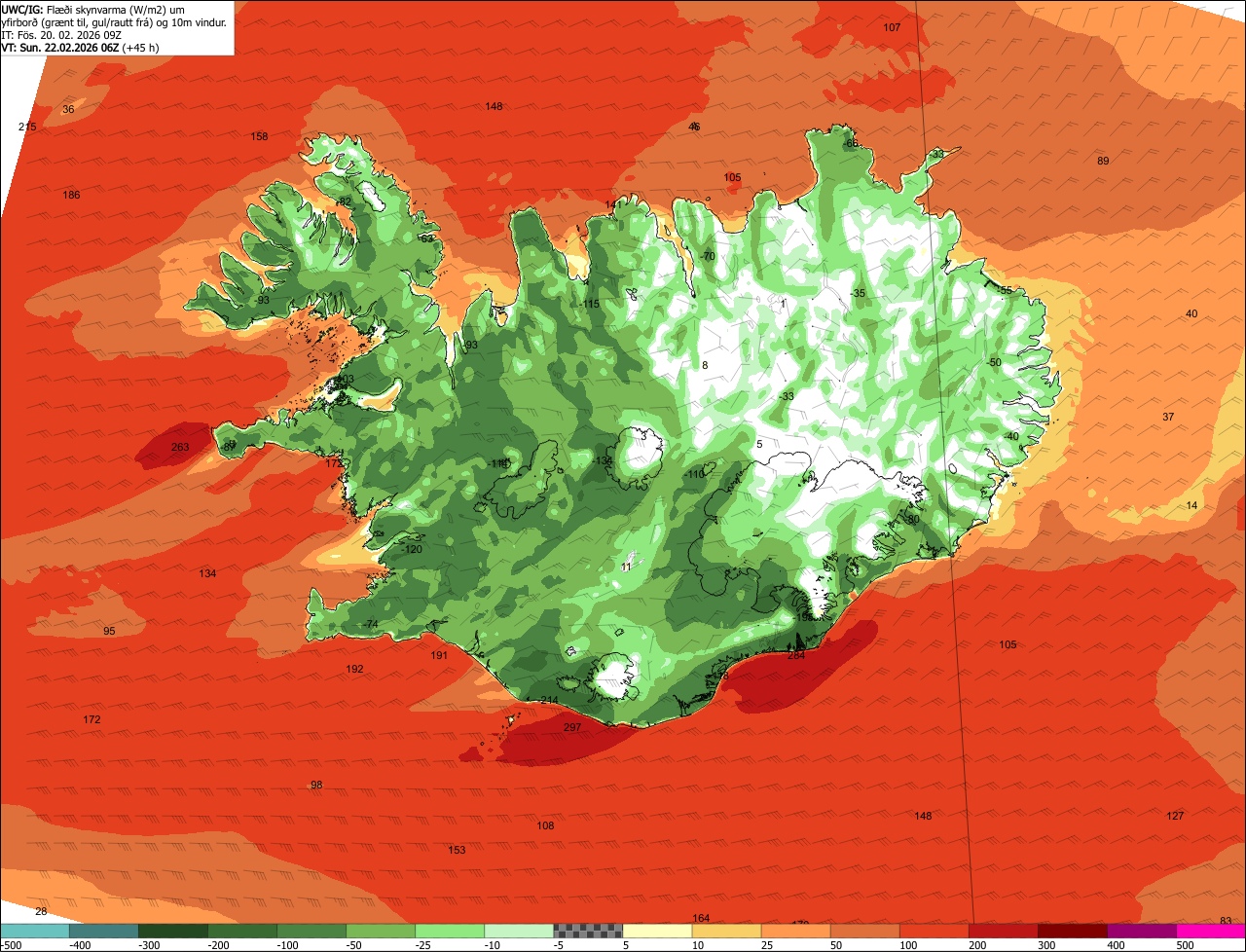
Task: Click the value -70 in the northern highlands
Action: pos(707,256)
